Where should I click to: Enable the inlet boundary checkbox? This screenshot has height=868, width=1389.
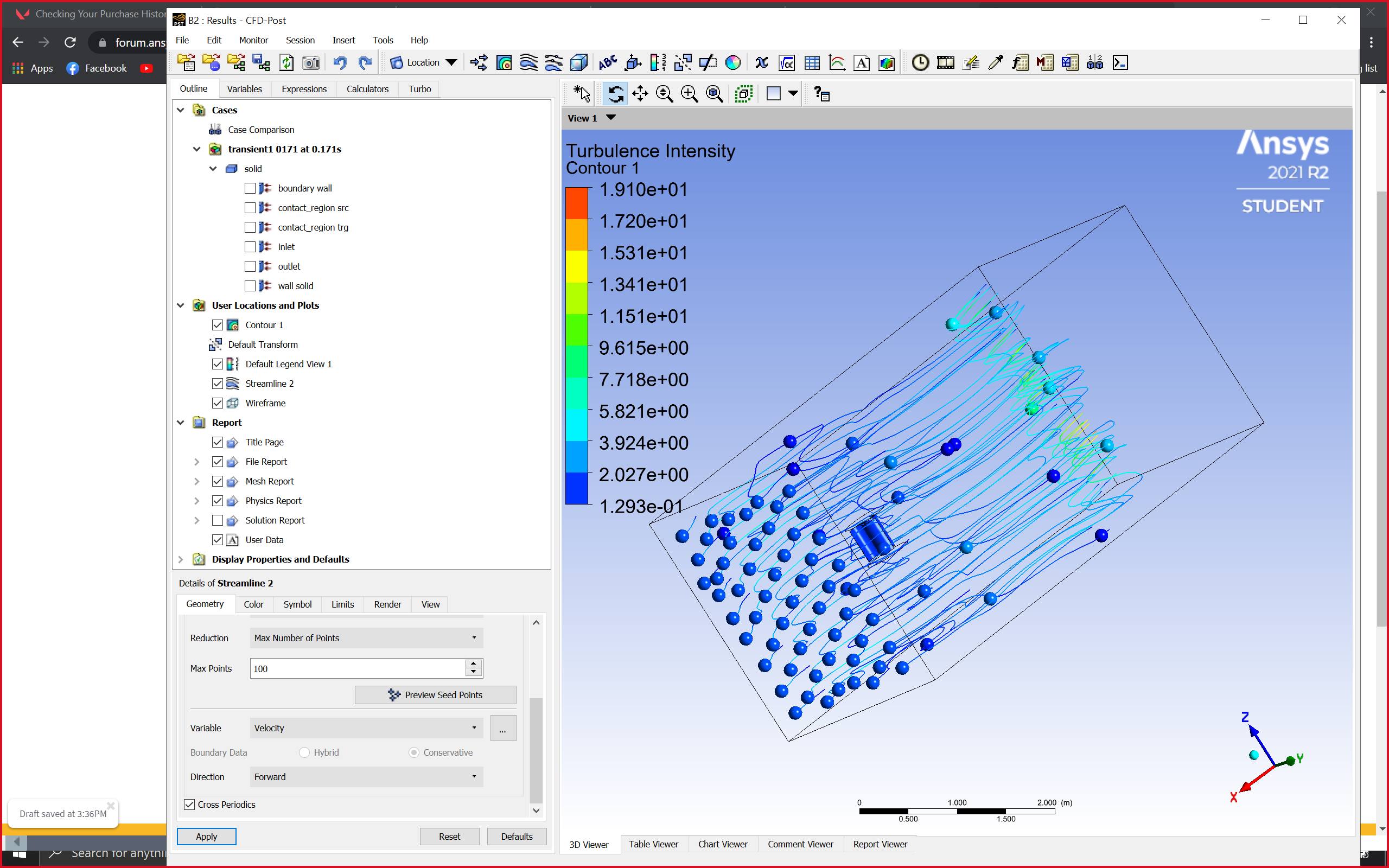[250, 247]
